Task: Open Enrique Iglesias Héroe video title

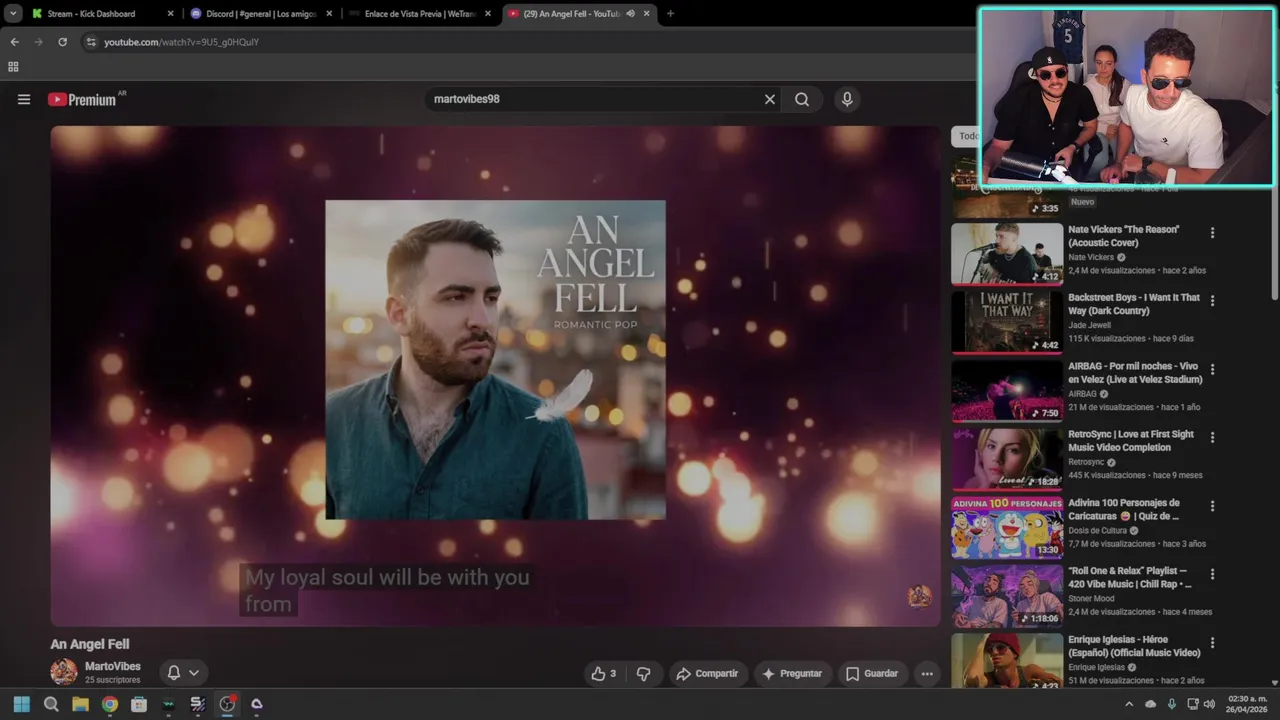Action: pos(1134,646)
